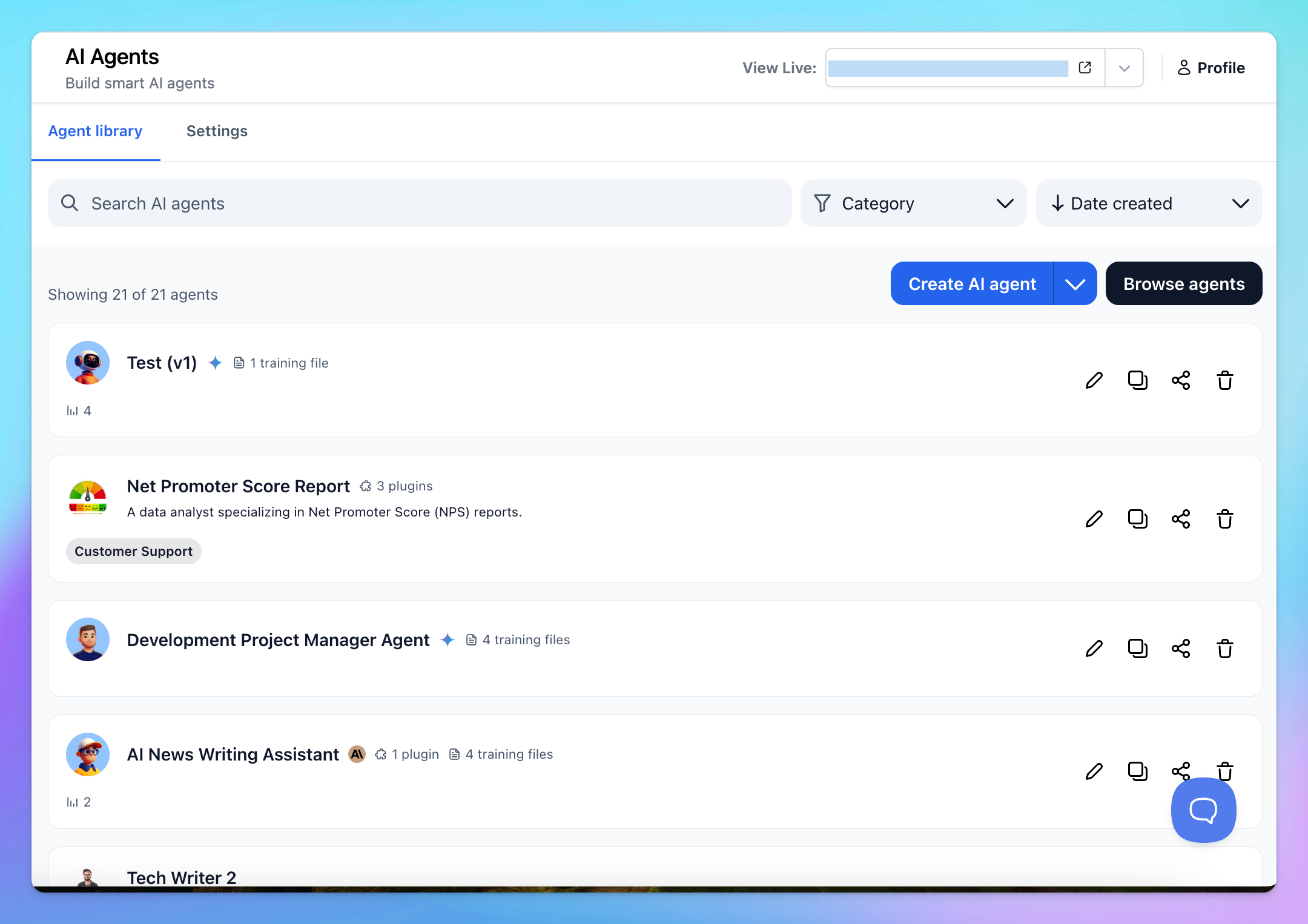Viewport: 1308px width, 924px height.
Task: Click the Create AI agent button
Action: pyautogui.click(x=972, y=284)
